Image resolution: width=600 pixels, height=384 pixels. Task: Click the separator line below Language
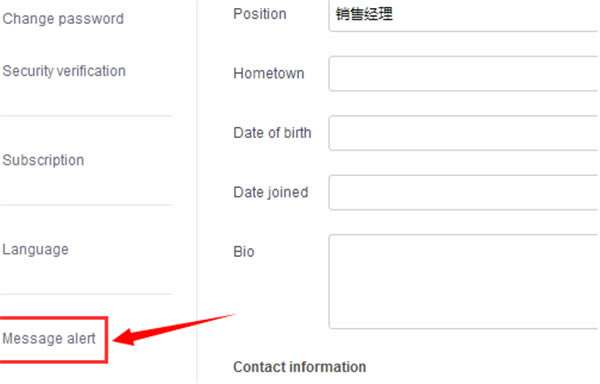point(86,294)
